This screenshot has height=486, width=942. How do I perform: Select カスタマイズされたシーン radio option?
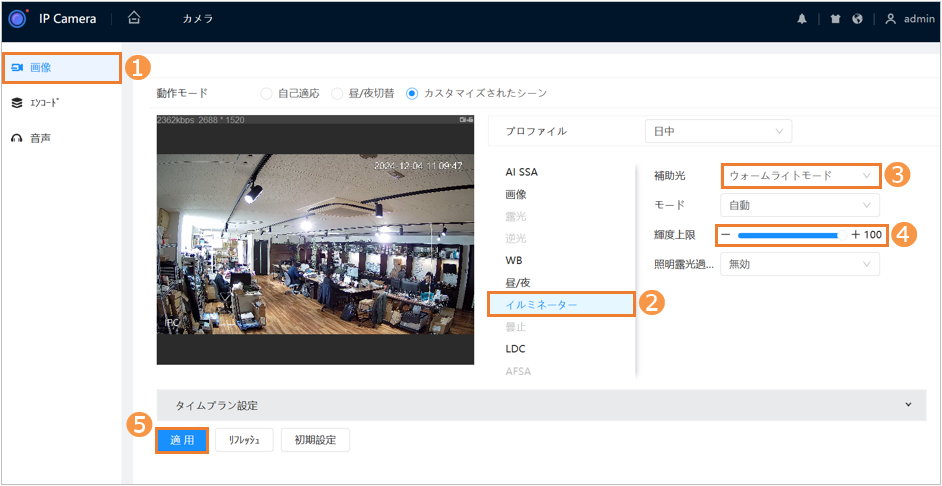click(x=412, y=93)
